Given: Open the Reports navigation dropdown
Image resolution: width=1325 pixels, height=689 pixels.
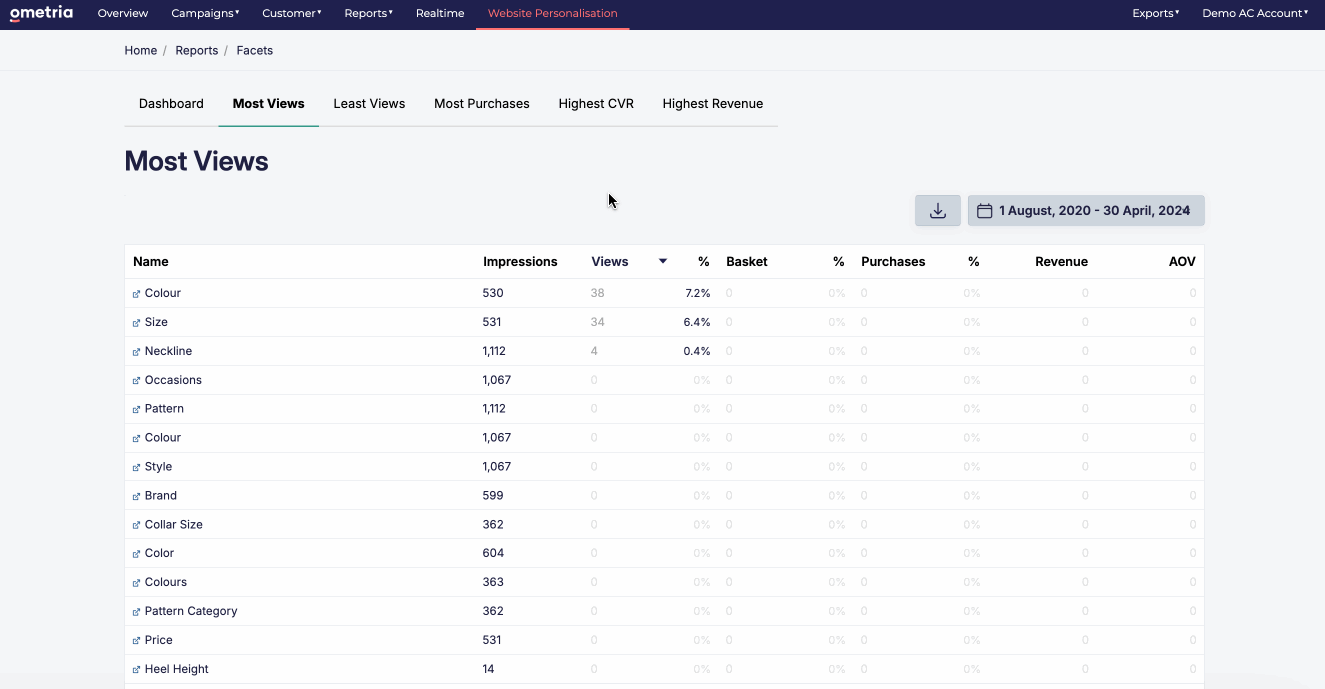Looking at the screenshot, I should tap(368, 13).
